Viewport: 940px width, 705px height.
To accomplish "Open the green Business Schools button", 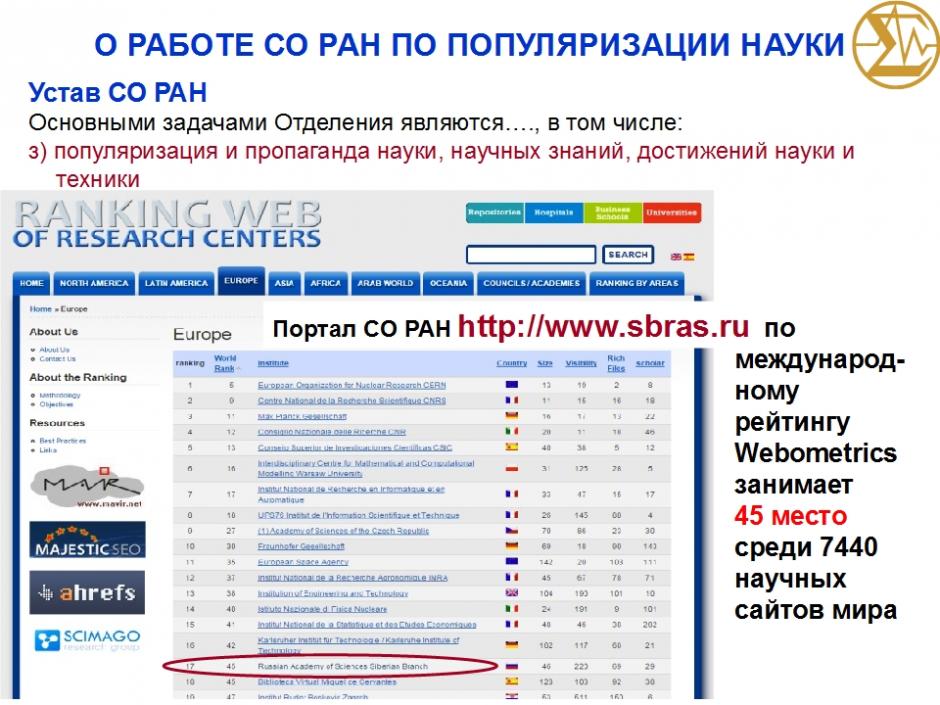I will [x=612, y=213].
